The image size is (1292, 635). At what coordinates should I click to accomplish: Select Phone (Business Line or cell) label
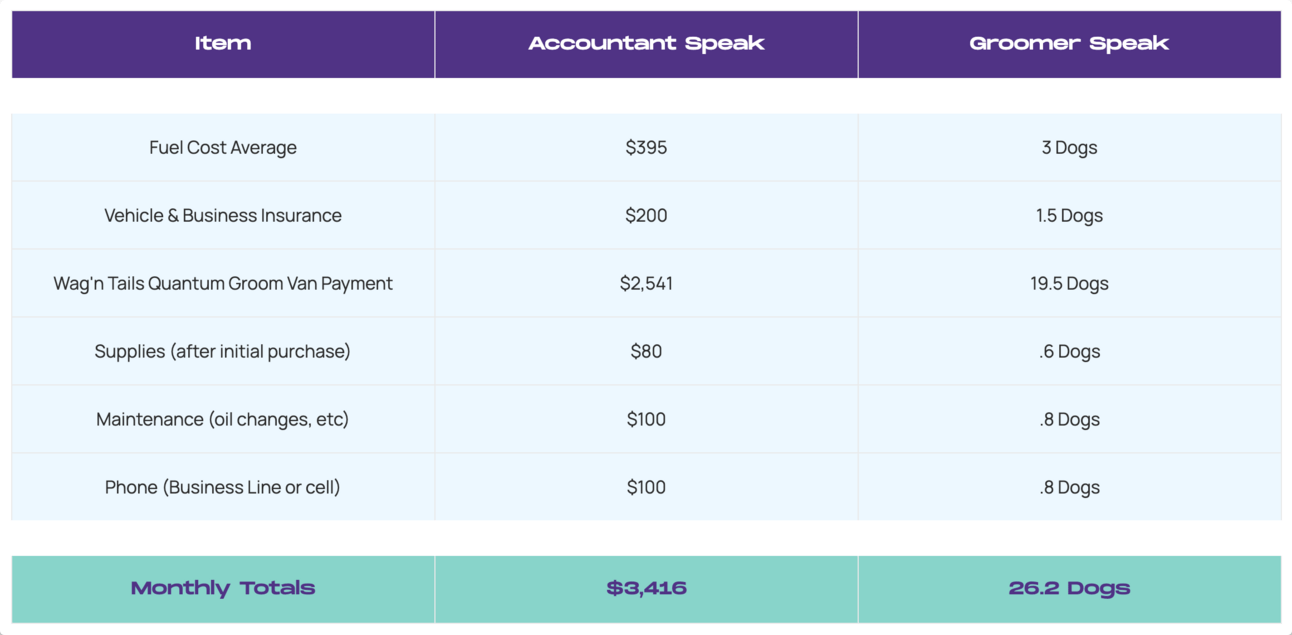point(223,488)
